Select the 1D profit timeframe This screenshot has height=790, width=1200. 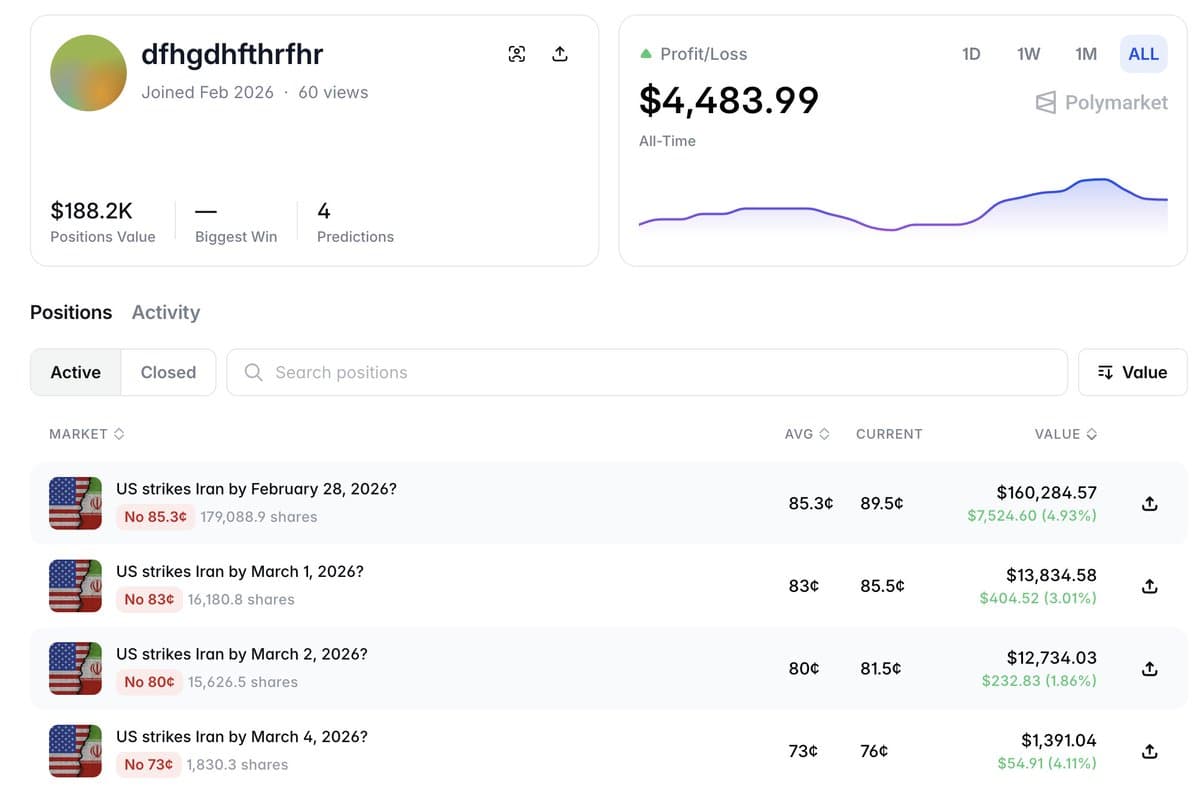pos(970,54)
